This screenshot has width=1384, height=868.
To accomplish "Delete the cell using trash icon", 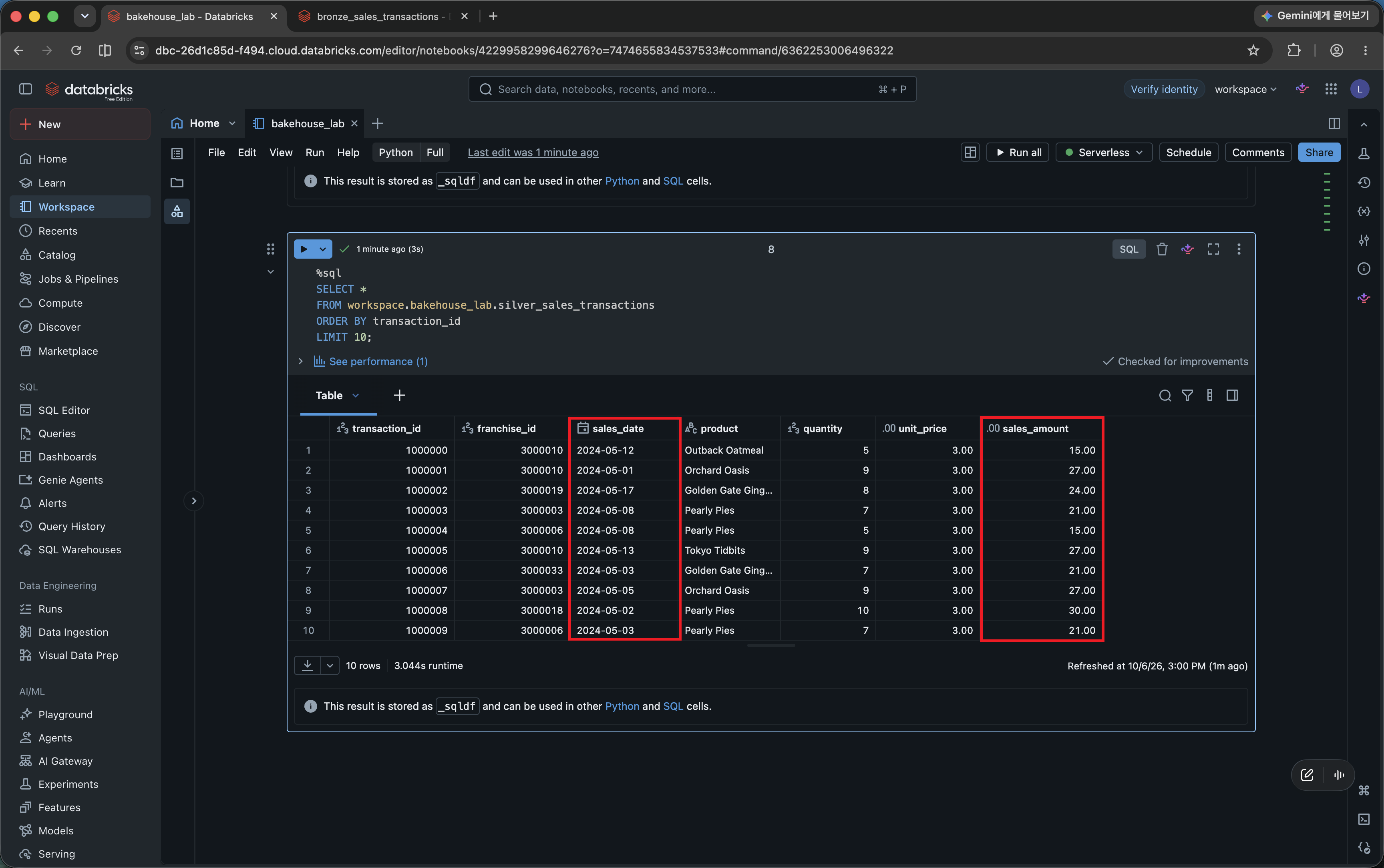I will pyautogui.click(x=1162, y=249).
